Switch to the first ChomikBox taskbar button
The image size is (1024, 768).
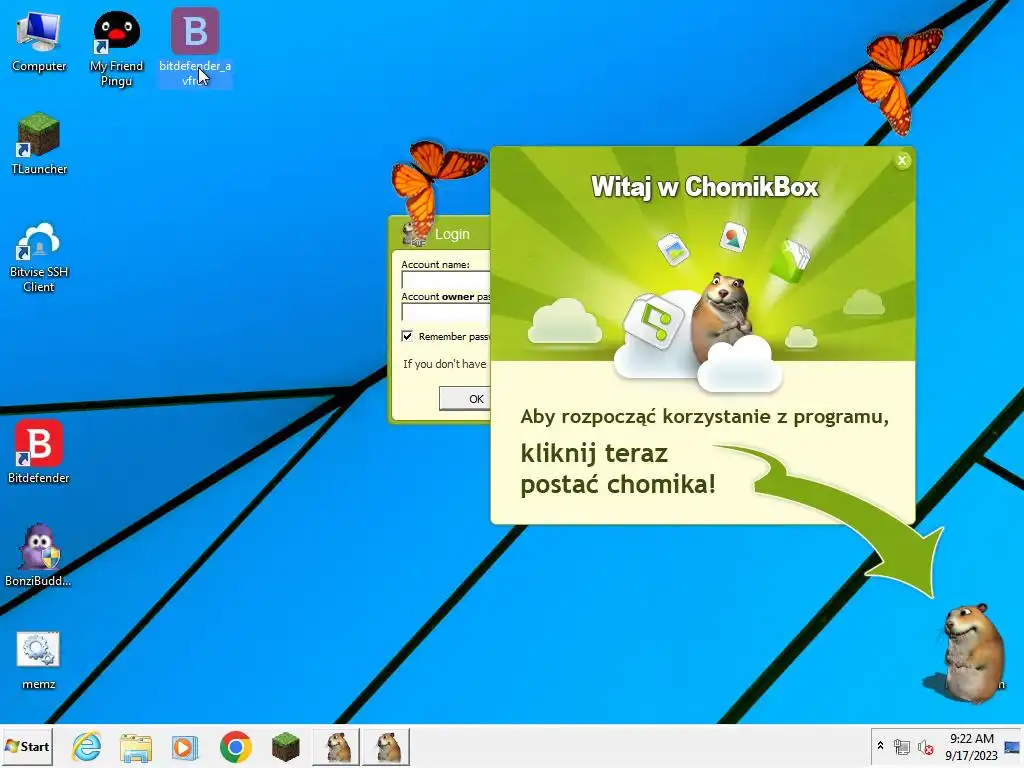[337, 747]
